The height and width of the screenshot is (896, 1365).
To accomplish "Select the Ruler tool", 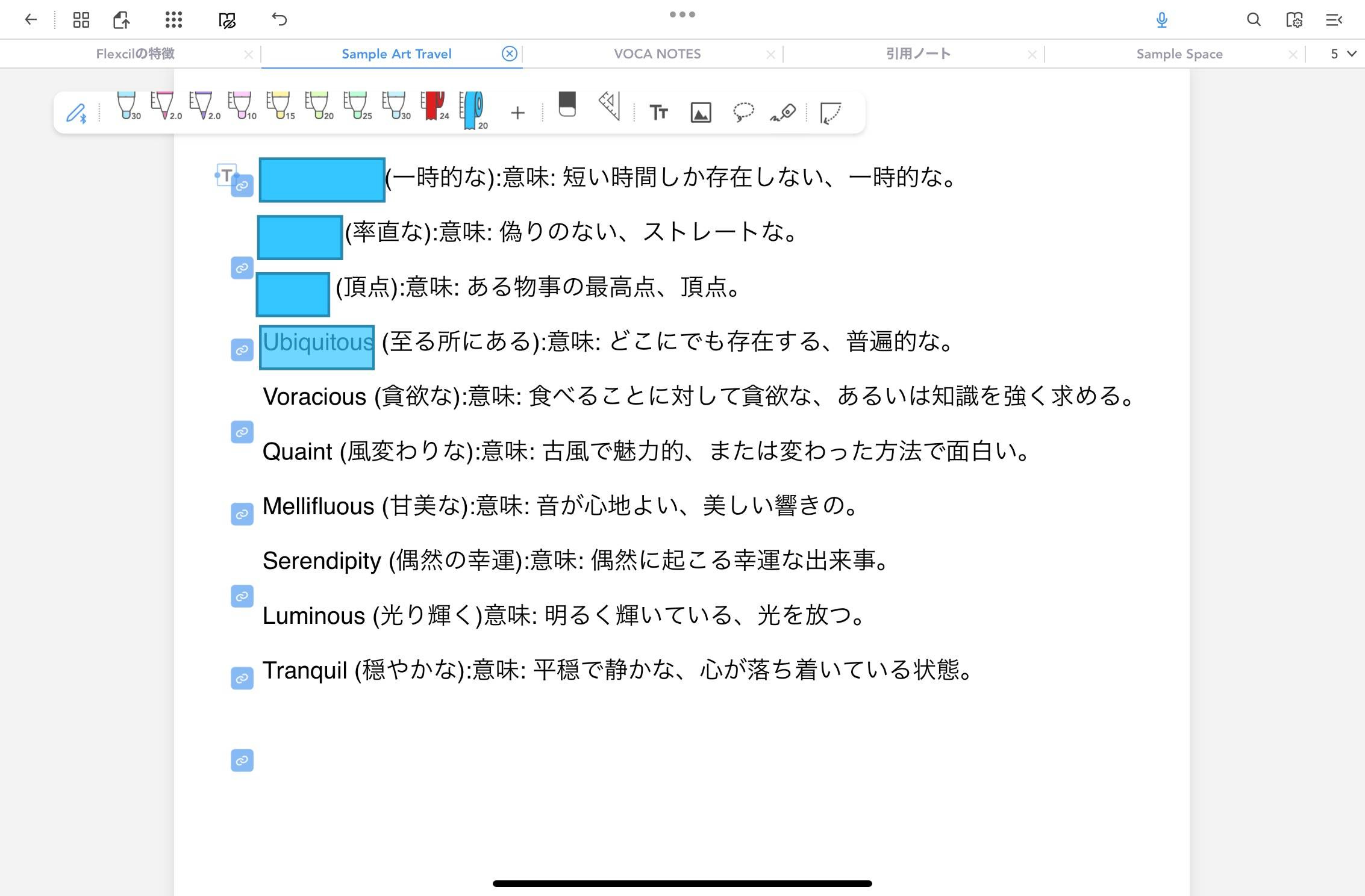I will (610, 106).
